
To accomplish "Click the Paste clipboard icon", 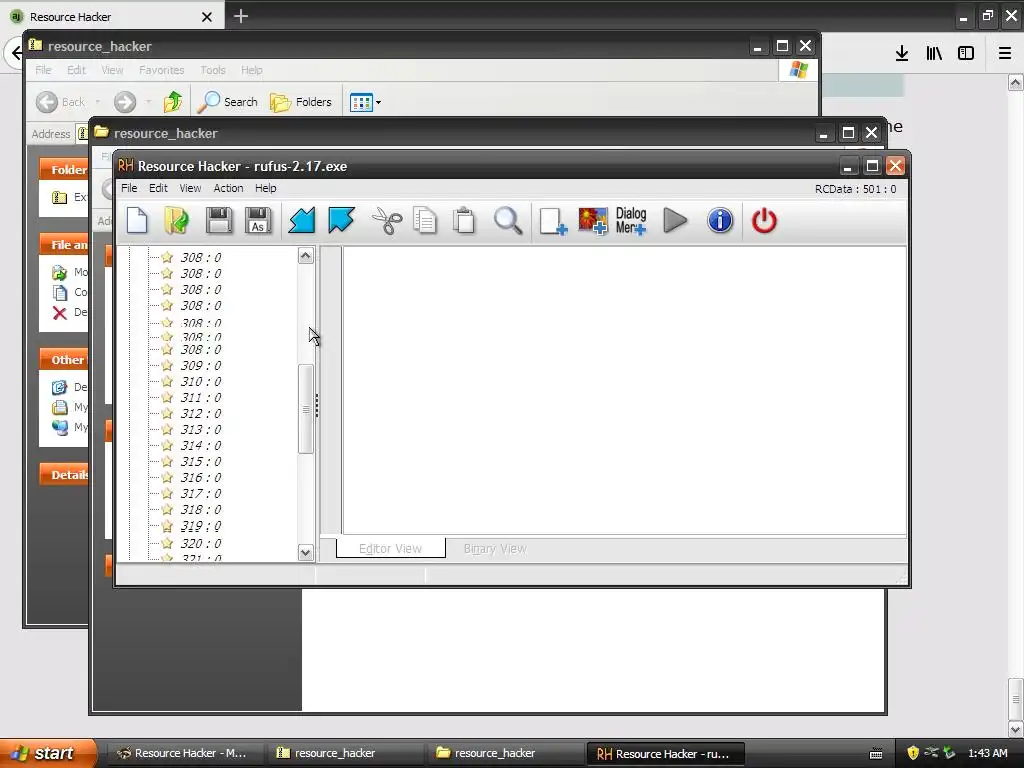I will click(464, 220).
